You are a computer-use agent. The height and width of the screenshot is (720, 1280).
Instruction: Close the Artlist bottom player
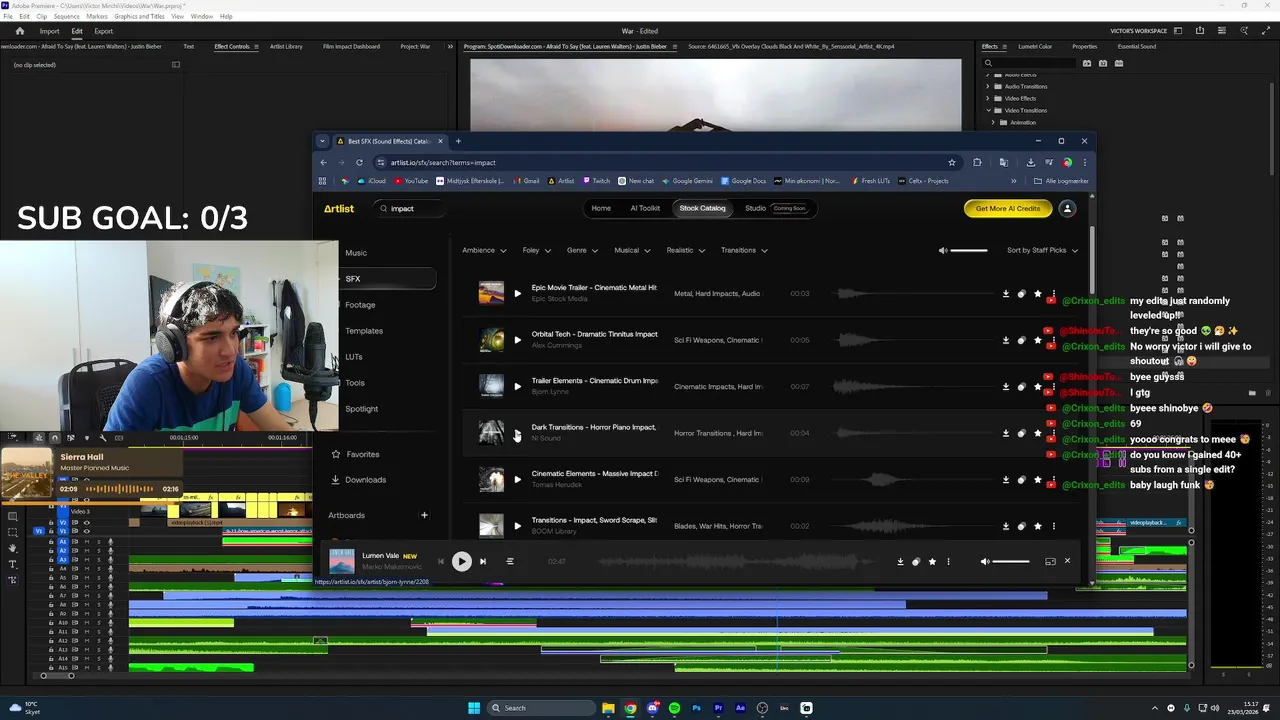point(1067,561)
